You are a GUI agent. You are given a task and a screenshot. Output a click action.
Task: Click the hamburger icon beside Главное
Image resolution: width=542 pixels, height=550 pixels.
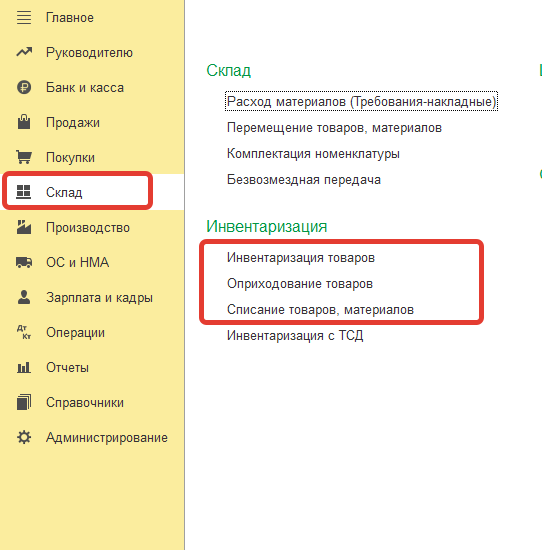(24, 18)
